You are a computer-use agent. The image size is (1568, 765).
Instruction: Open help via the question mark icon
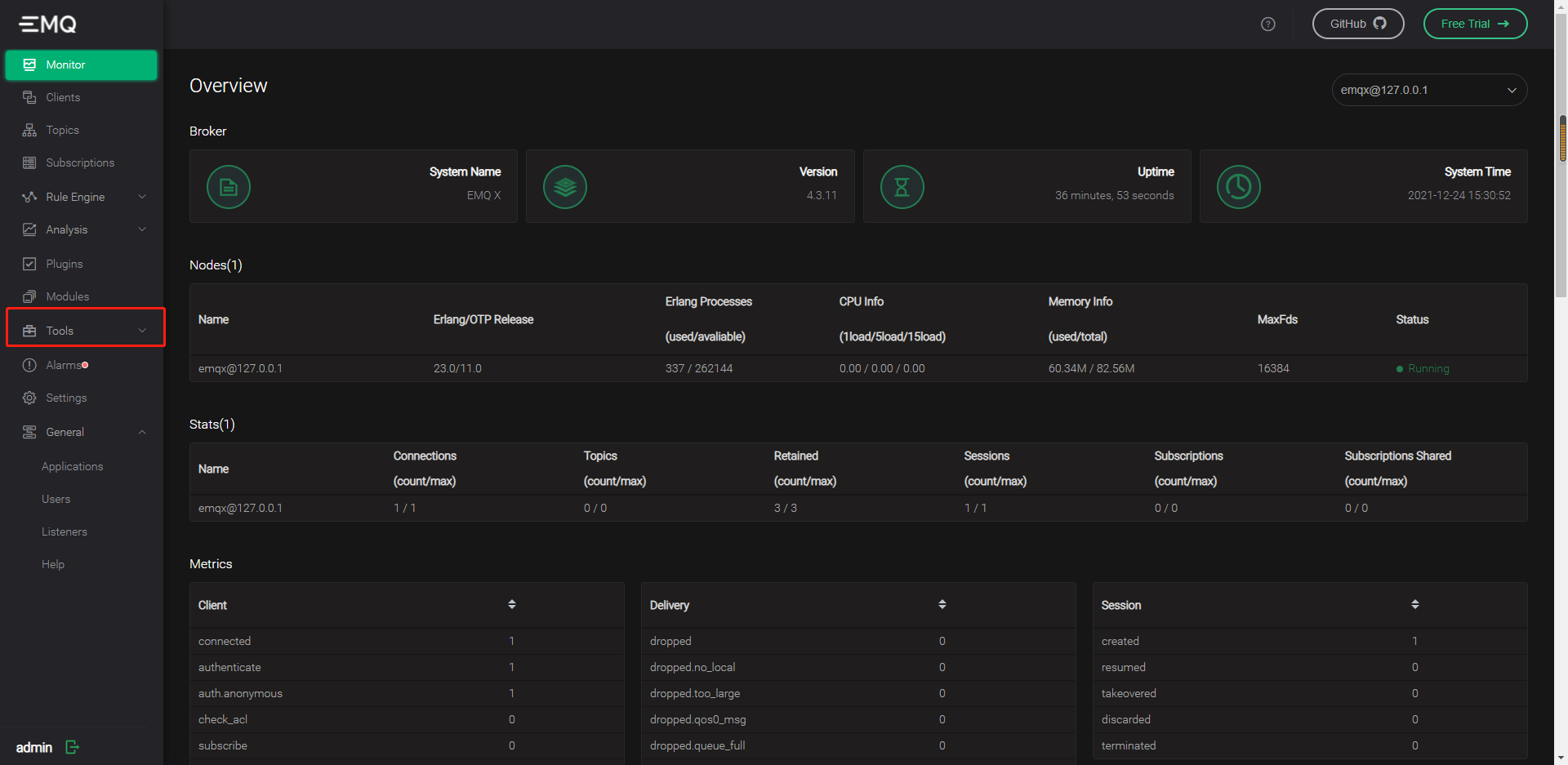[1268, 24]
